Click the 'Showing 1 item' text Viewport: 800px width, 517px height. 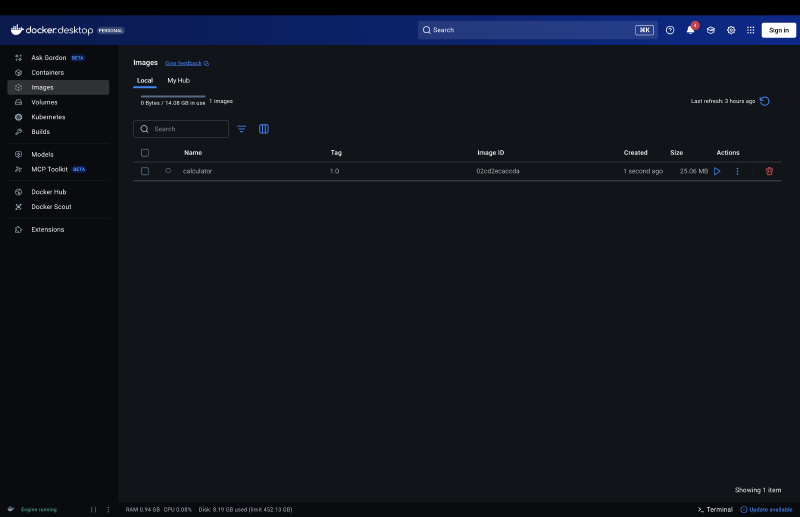point(758,490)
